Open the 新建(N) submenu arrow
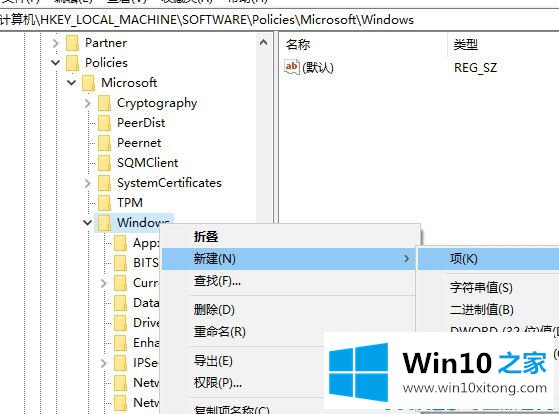 coord(406,259)
